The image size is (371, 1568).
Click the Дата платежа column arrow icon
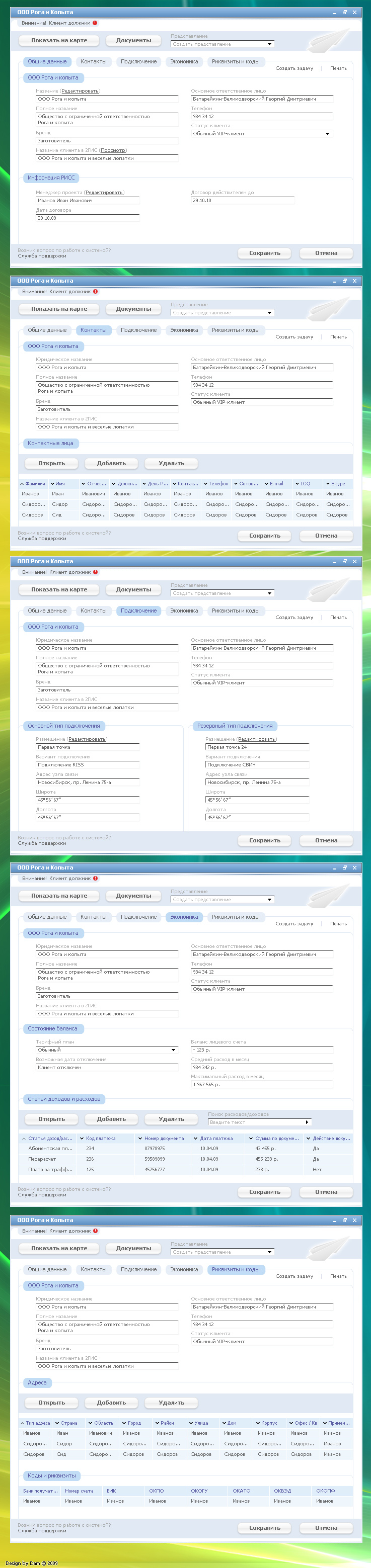pyautogui.click(x=195, y=1138)
